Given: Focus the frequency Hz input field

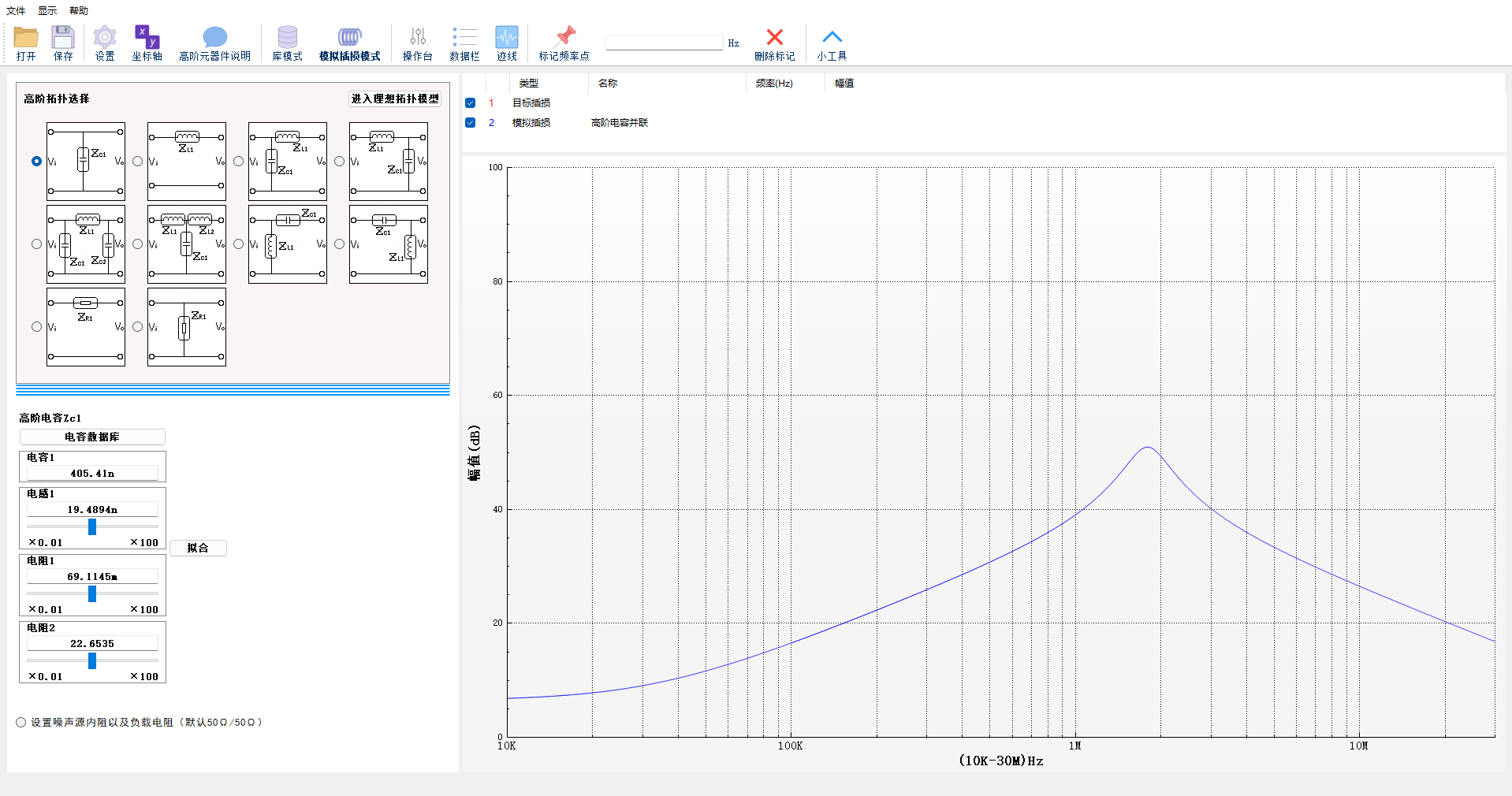Looking at the screenshot, I should click(x=664, y=43).
